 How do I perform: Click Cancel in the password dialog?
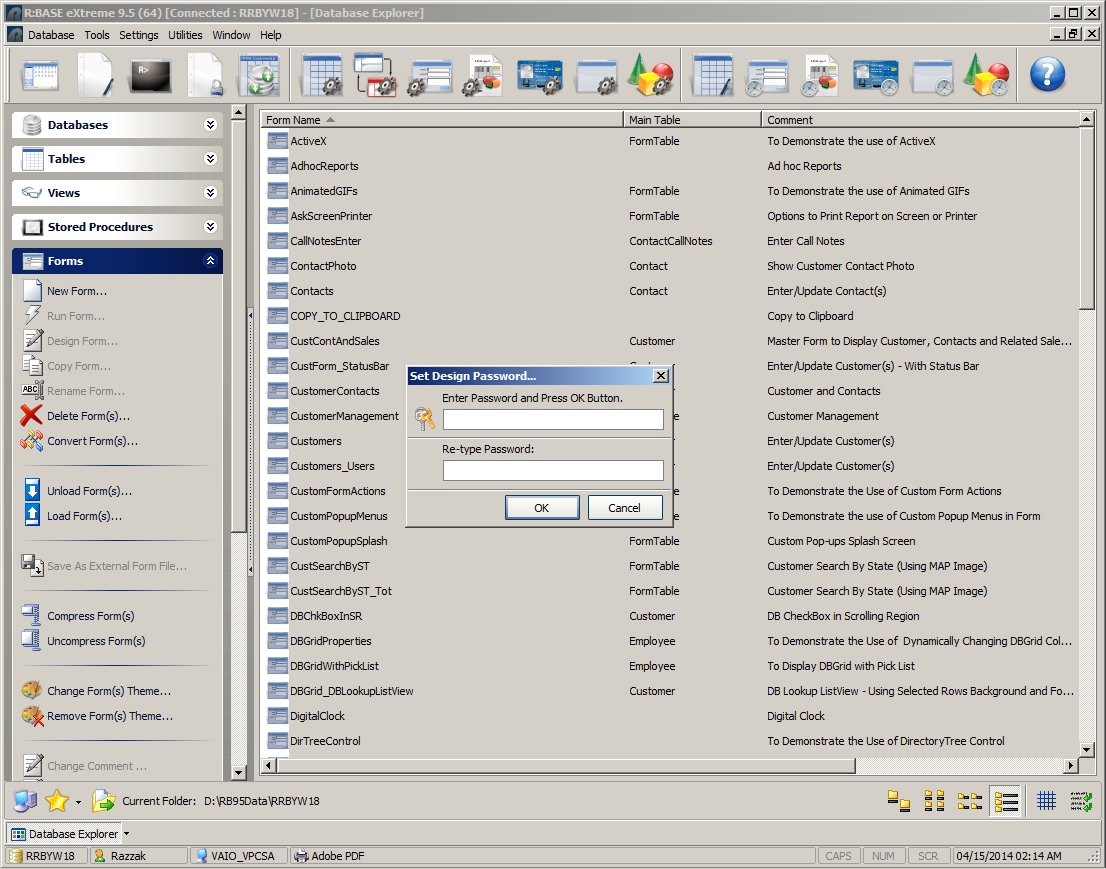tap(624, 508)
